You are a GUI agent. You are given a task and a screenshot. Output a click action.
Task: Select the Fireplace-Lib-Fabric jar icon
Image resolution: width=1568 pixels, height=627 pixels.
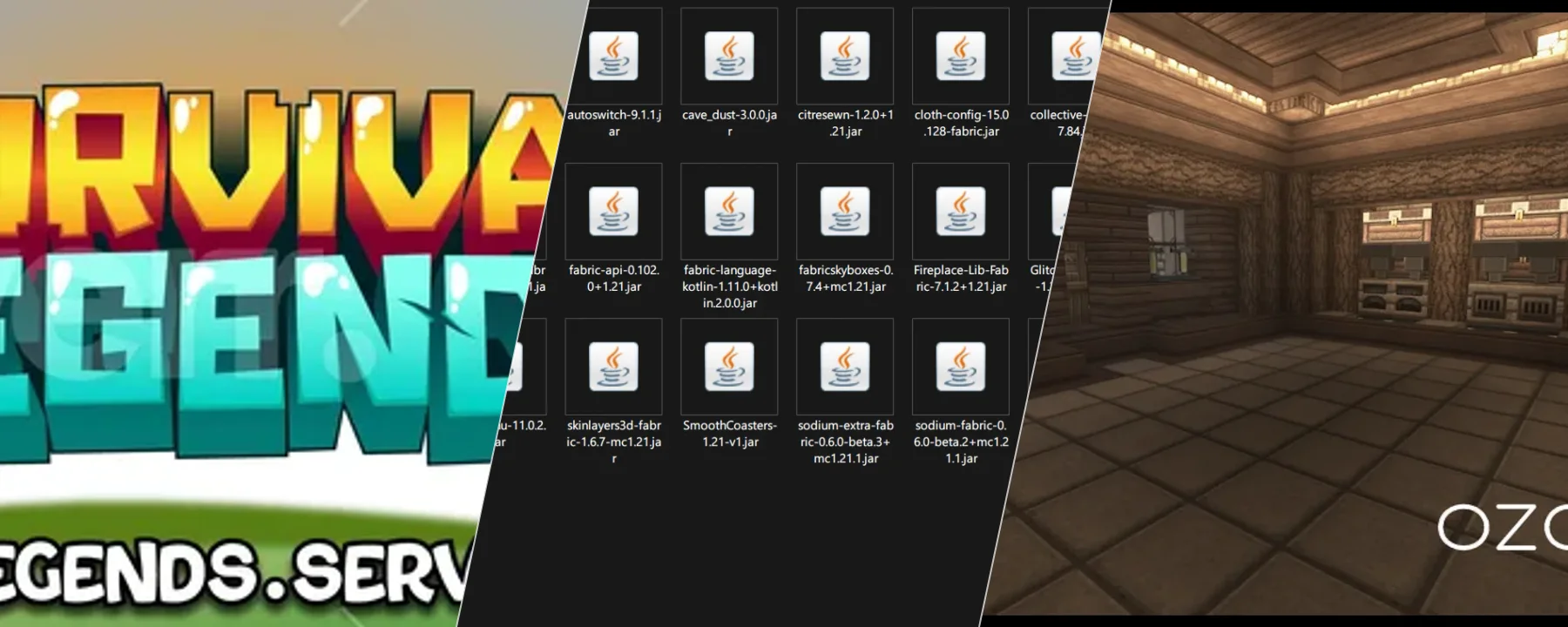961,212
